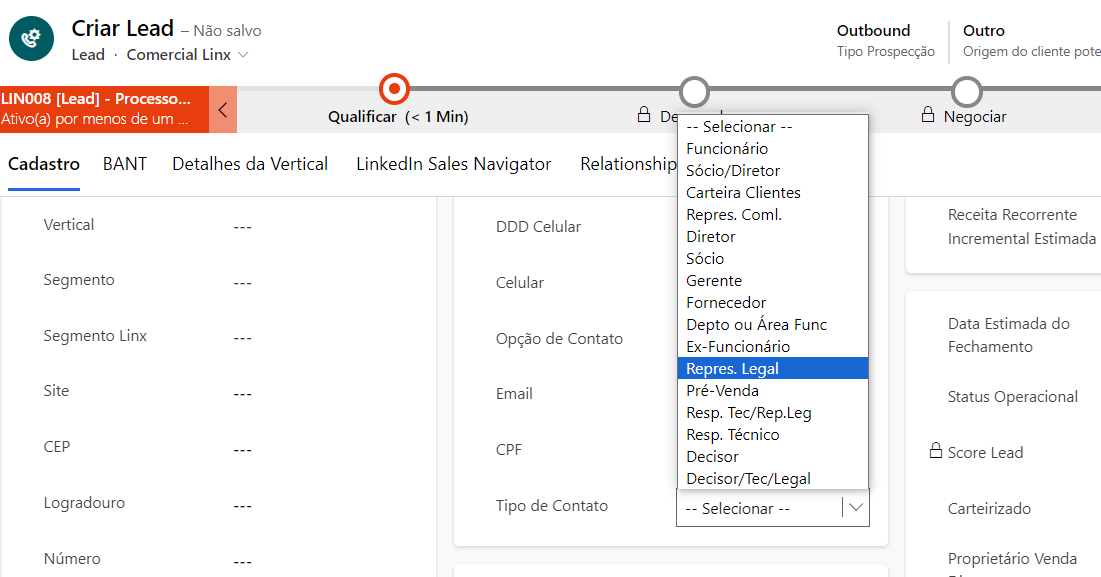Screen dimensions: 1101x577
Task: Click the locked Negociar stage circle
Action: point(966,92)
